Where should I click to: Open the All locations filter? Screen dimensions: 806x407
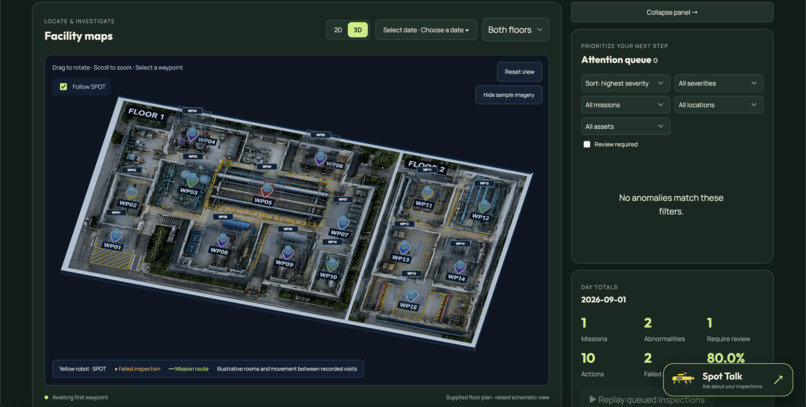[719, 105]
